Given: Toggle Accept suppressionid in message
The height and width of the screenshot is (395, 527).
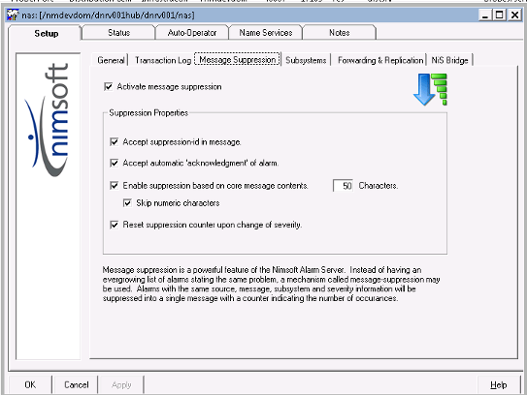Looking at the screenshot, I should pos(114,142).
